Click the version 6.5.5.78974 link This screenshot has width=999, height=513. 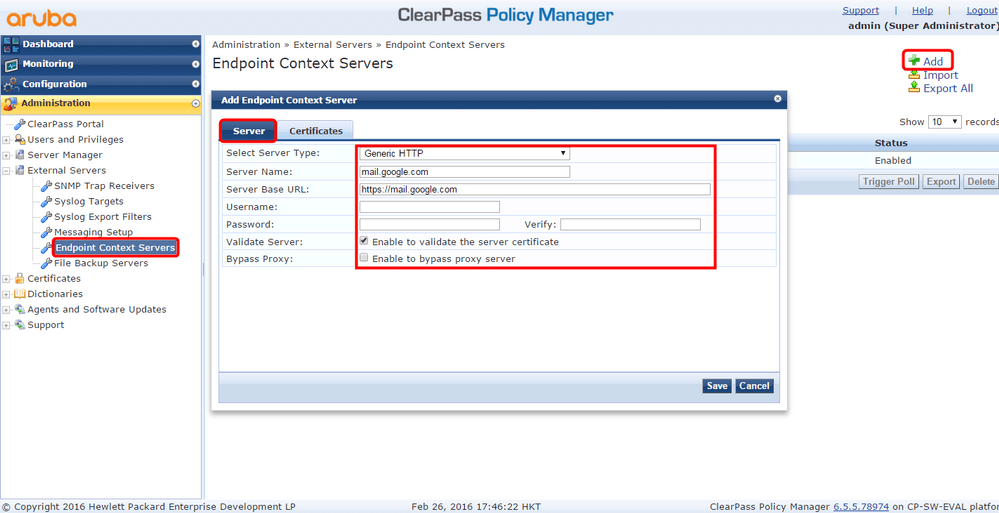[861, 507]
